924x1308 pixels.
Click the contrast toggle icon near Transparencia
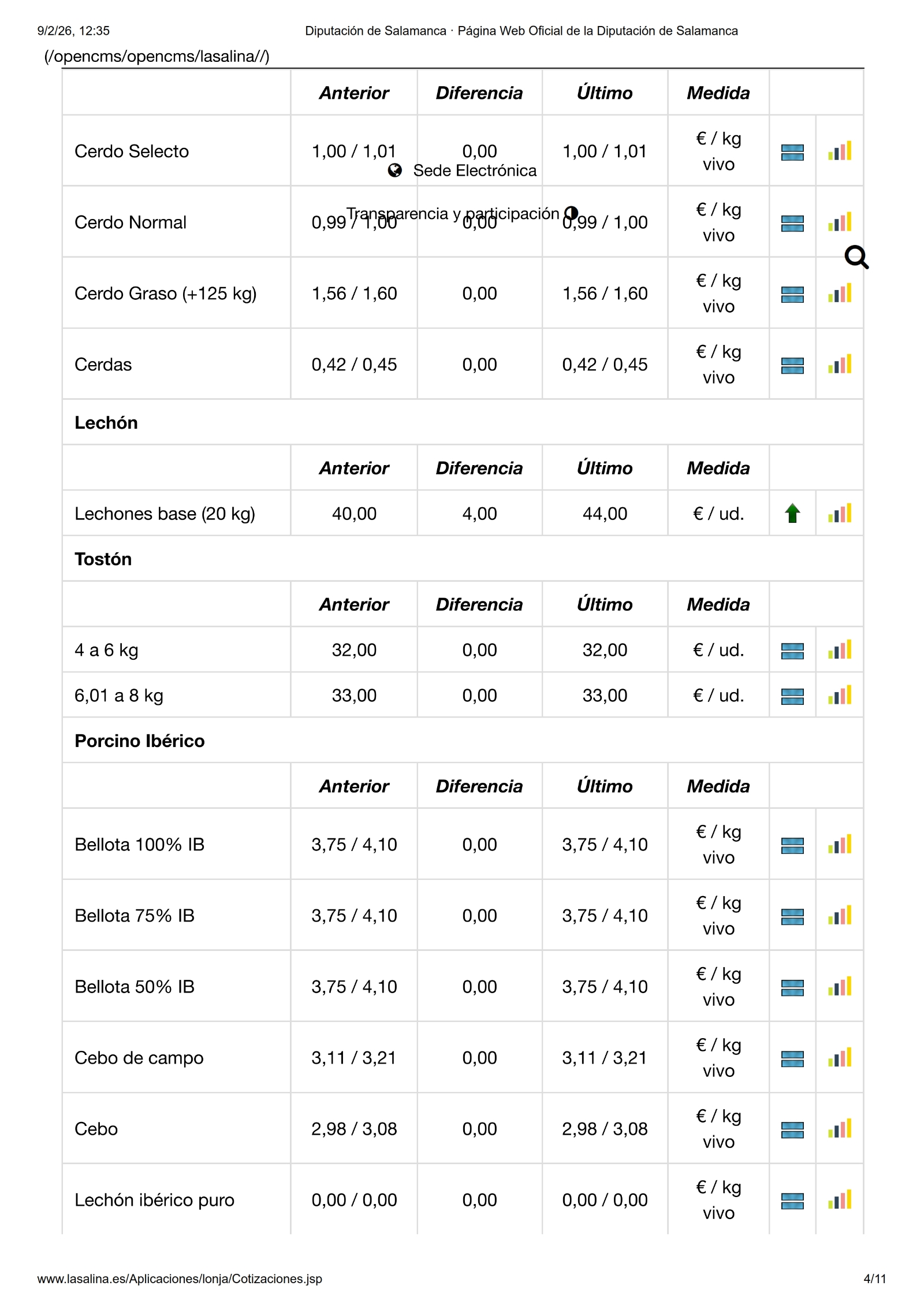[x=571, y=213]
